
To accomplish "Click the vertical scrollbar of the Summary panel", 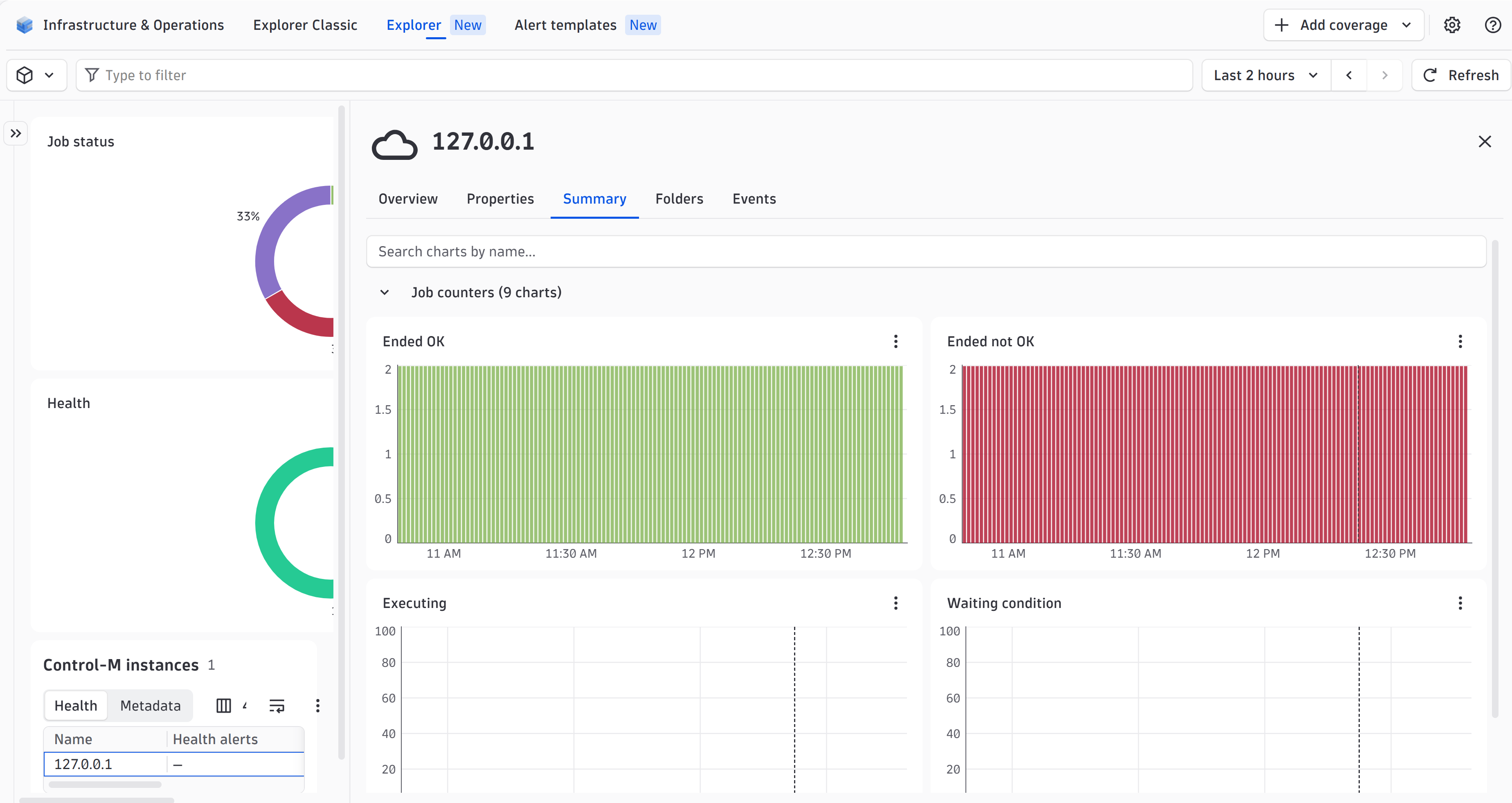I will pyautogui.click(x=1494, y=478).
